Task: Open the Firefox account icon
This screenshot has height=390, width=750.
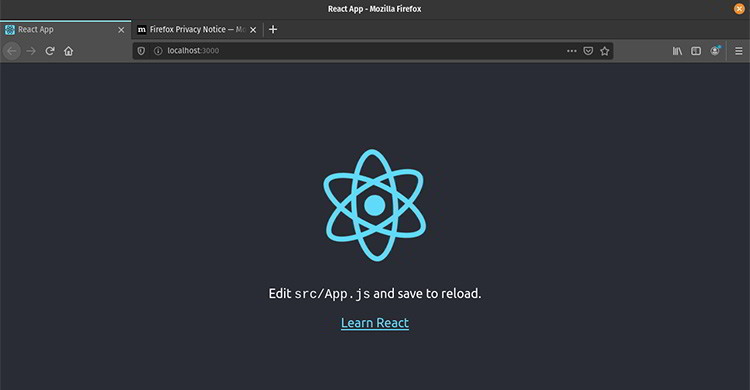Action: [x=715, y=51]
